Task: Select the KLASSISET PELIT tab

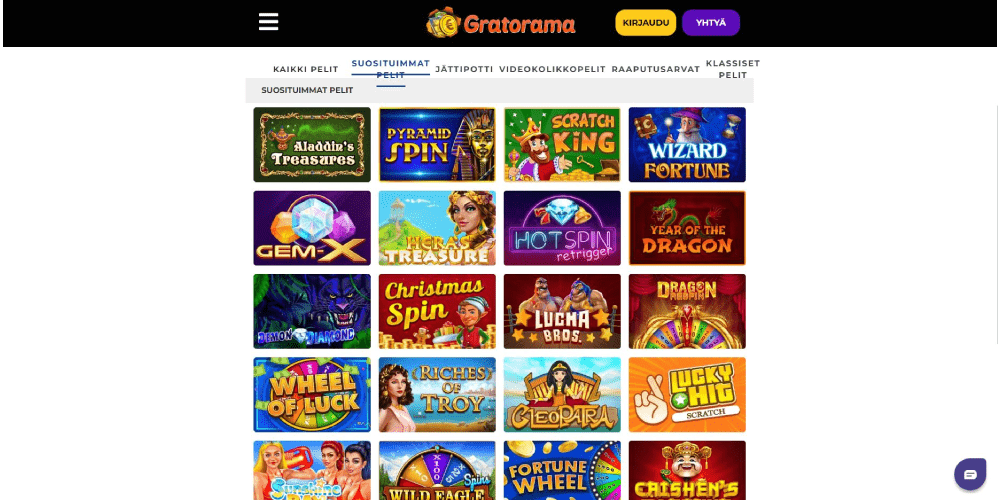Action: pos(733,69)
